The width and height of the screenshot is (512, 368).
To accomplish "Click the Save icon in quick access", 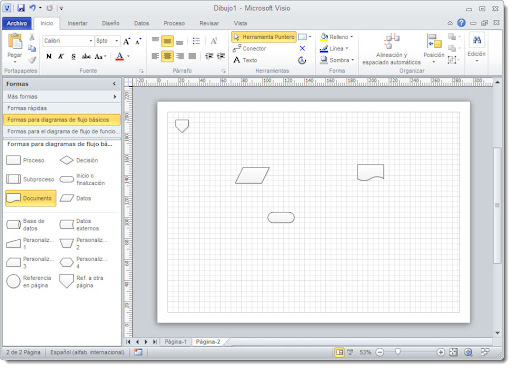I will (x=21, y=8).
